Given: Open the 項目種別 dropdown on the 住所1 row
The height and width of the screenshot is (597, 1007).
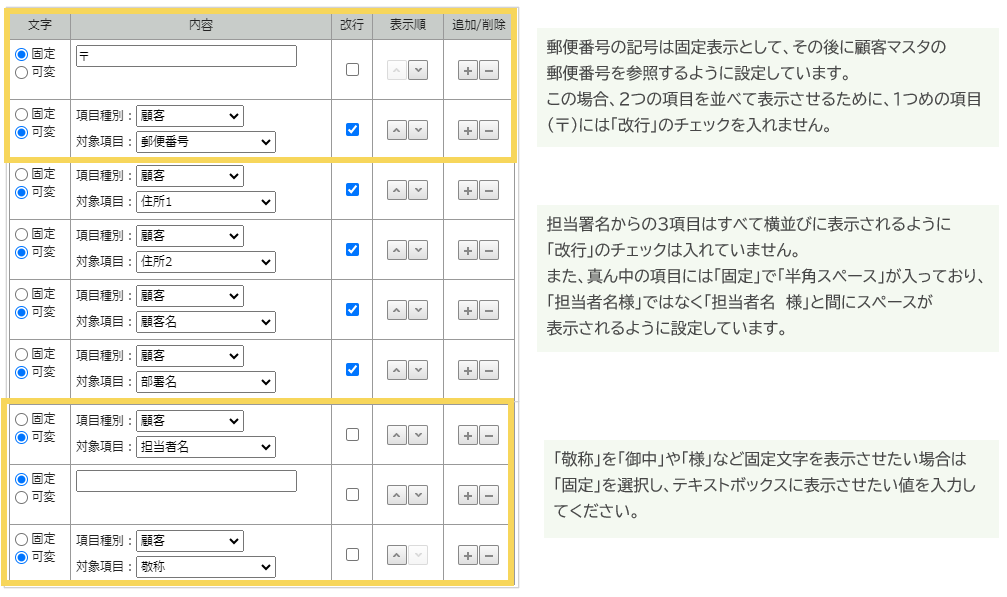Looking at the screenshot, I should [x=190, y=174].
